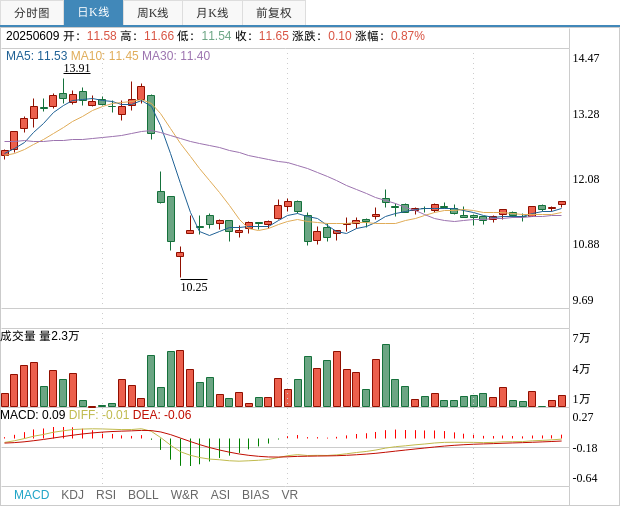Show the BIAS indicator
Viewport: 620px width, 506px height.
255,494
